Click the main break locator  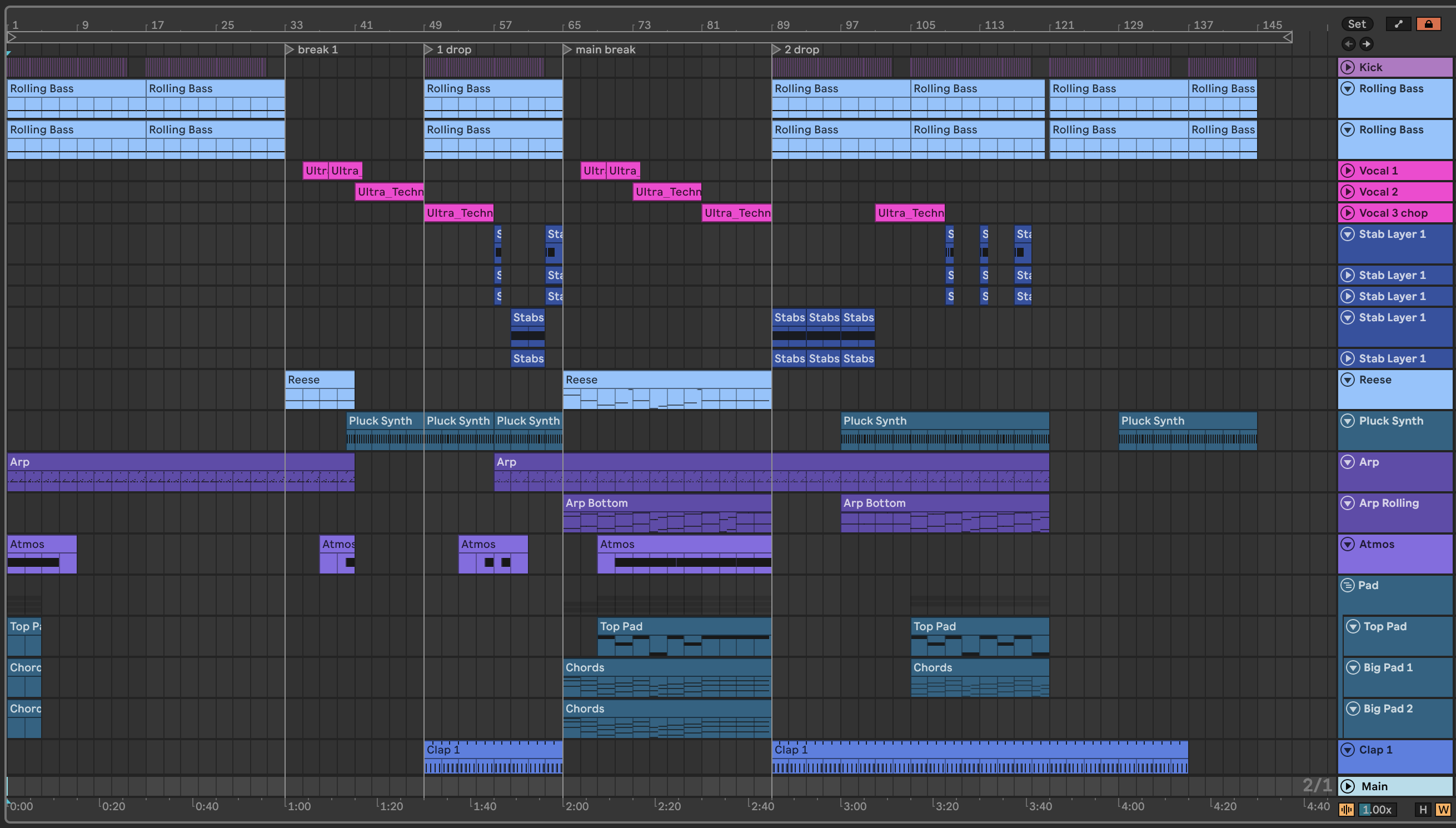pyautogui.click(x=604, y=49)
